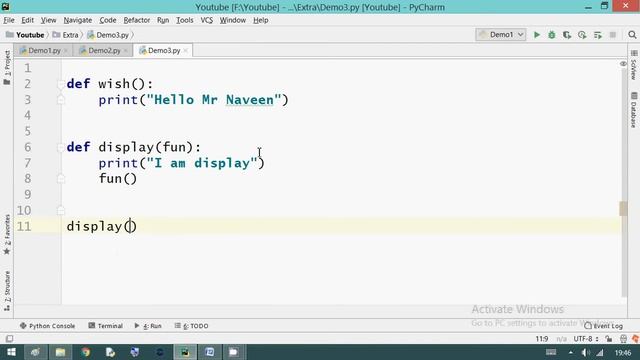Image resolution: width=640 pixels, height=360 pixels.
Task: Close the Demo3.py tab
Action: click(x=186, y=51)
